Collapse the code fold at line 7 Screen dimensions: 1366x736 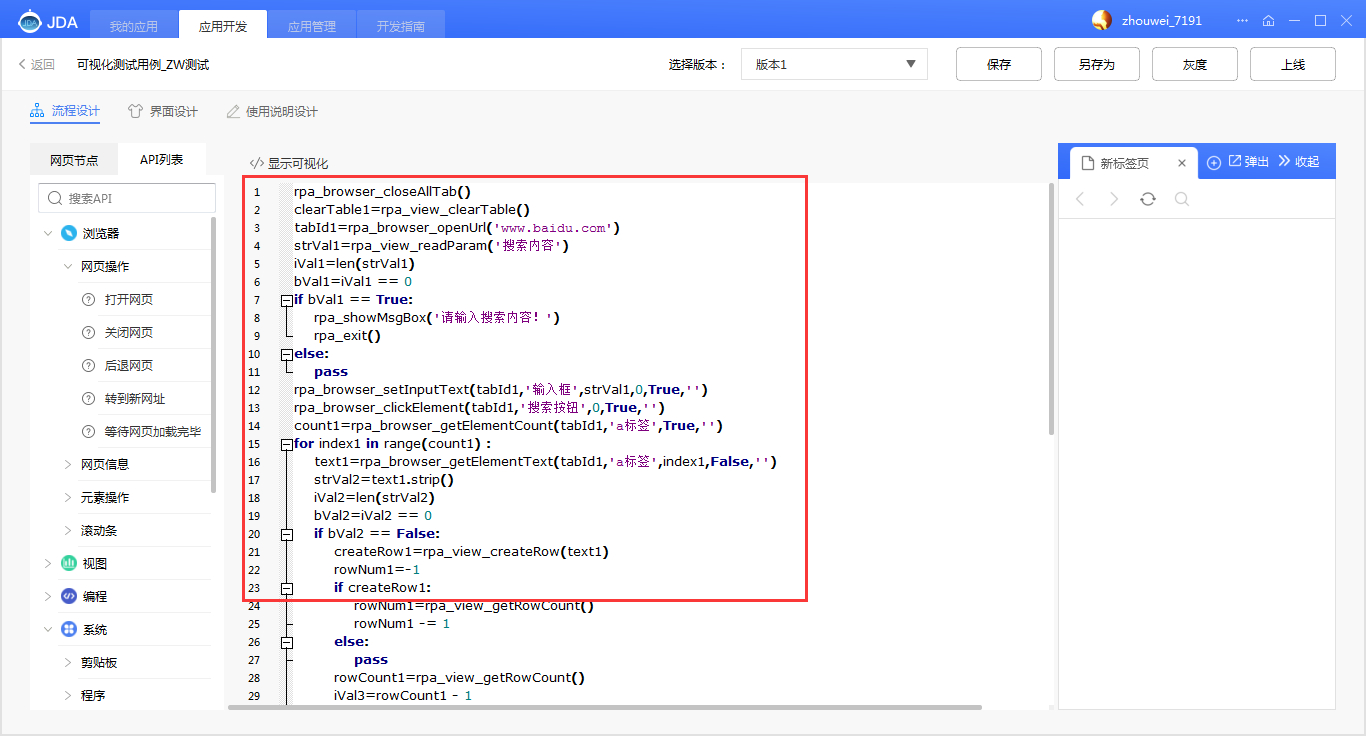(286, 300)
